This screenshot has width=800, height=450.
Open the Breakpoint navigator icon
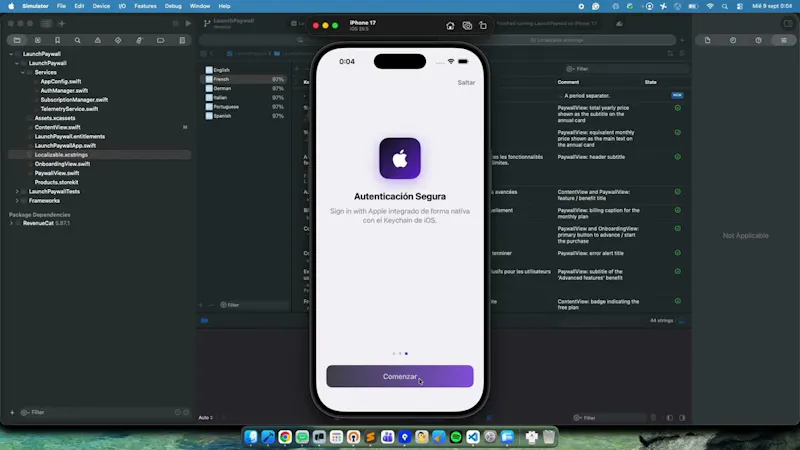click(160, 40)
